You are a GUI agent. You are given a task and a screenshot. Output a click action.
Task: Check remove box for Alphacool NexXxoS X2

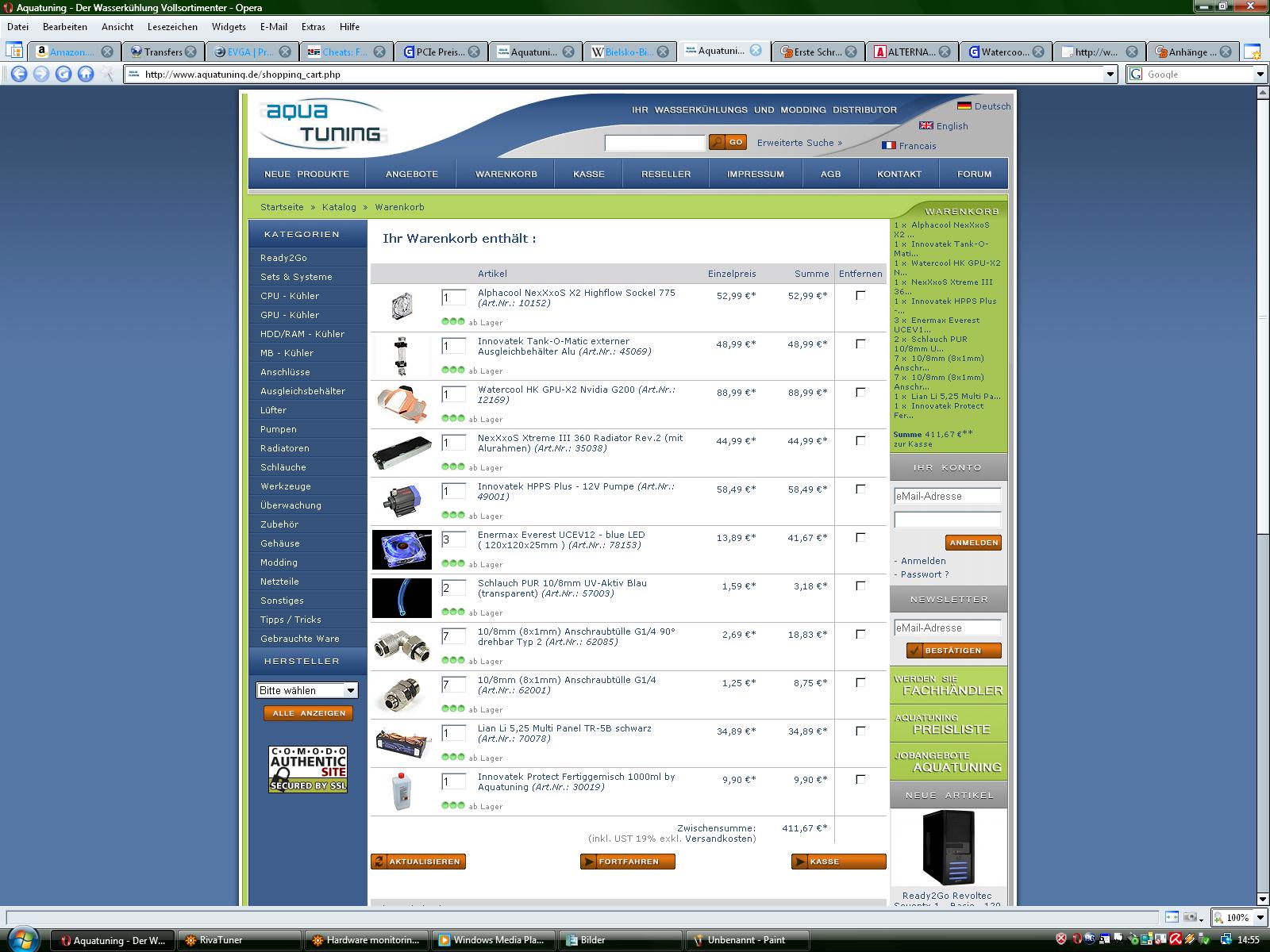(x=860, y=295)
